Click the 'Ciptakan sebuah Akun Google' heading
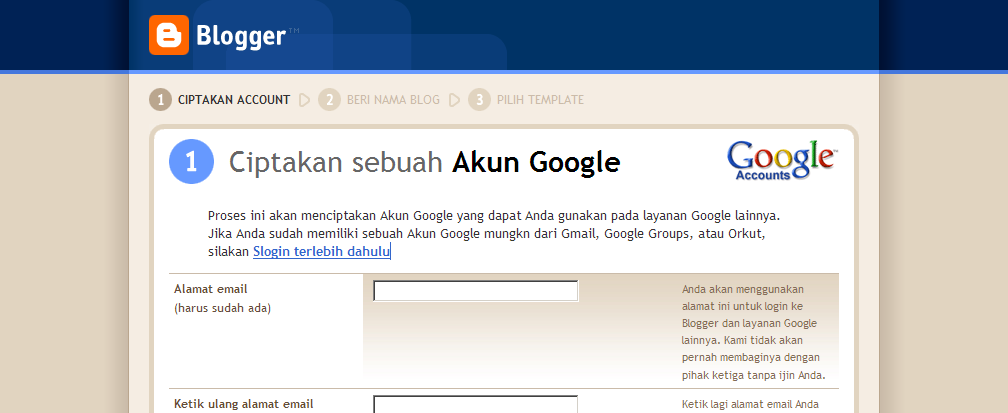Screen dimensions: 1008x413 coord(424,162)
